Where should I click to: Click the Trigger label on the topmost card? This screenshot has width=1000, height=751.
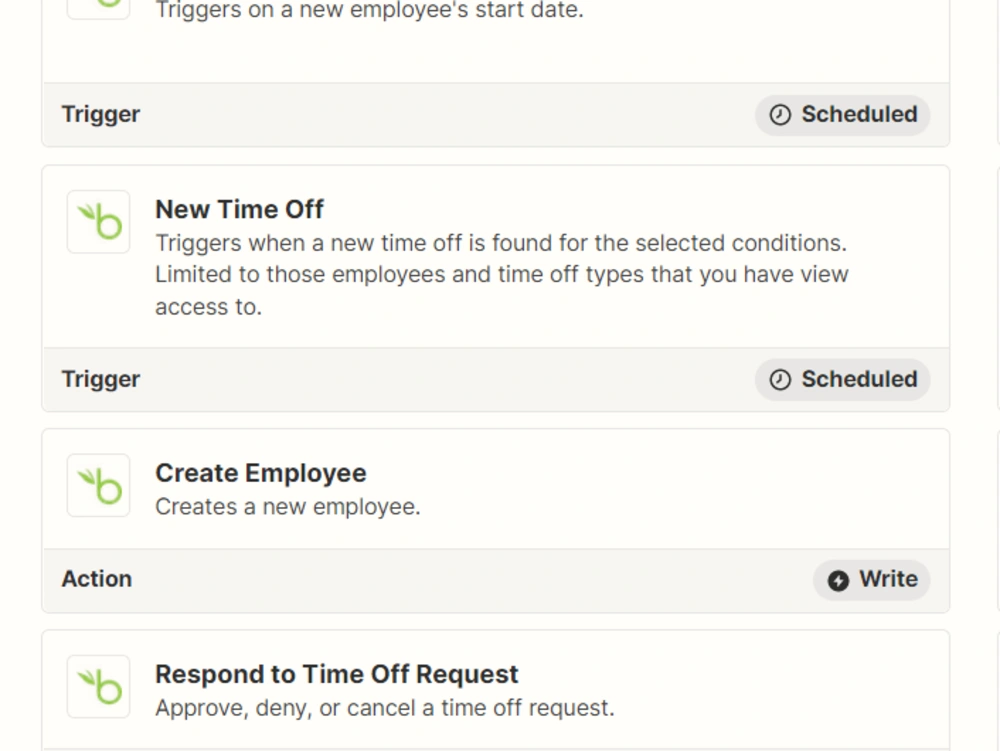100,114
